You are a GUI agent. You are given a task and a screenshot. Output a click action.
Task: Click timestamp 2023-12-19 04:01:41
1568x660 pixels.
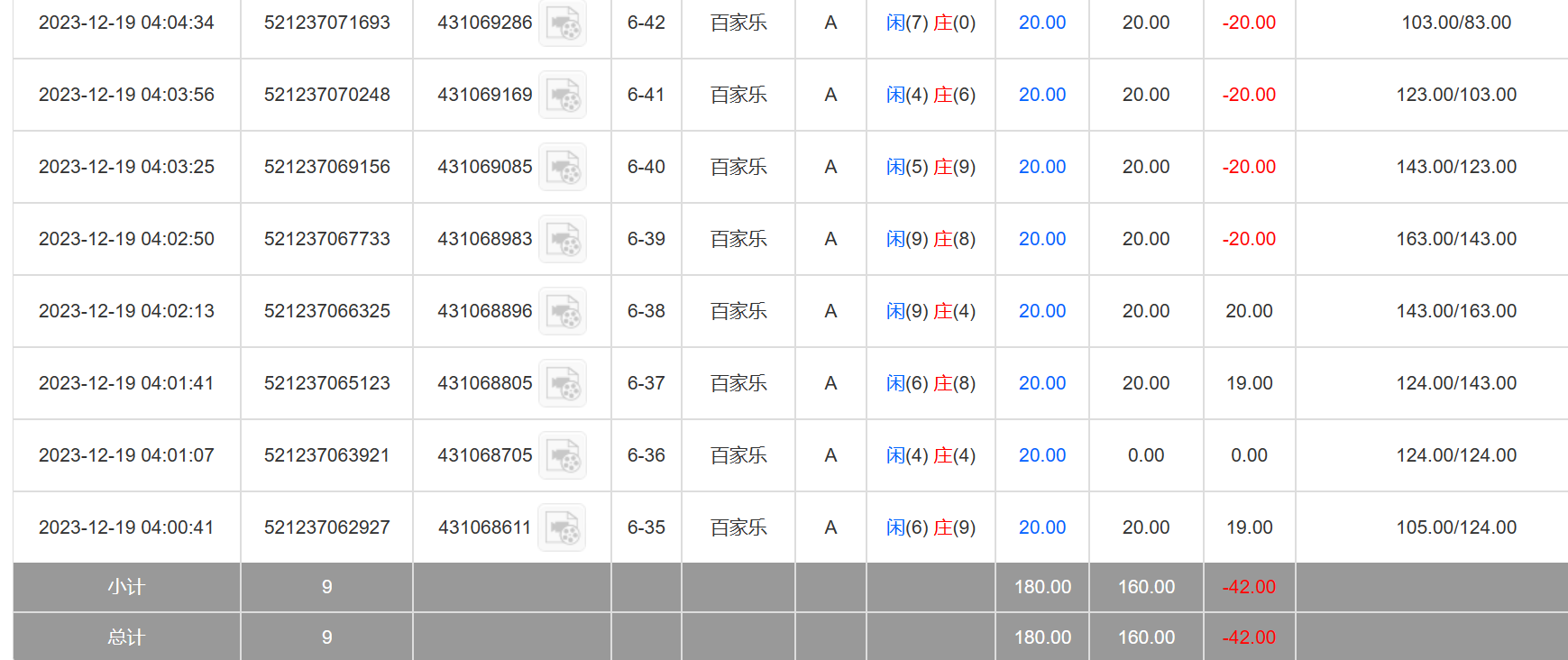point(126,383)
